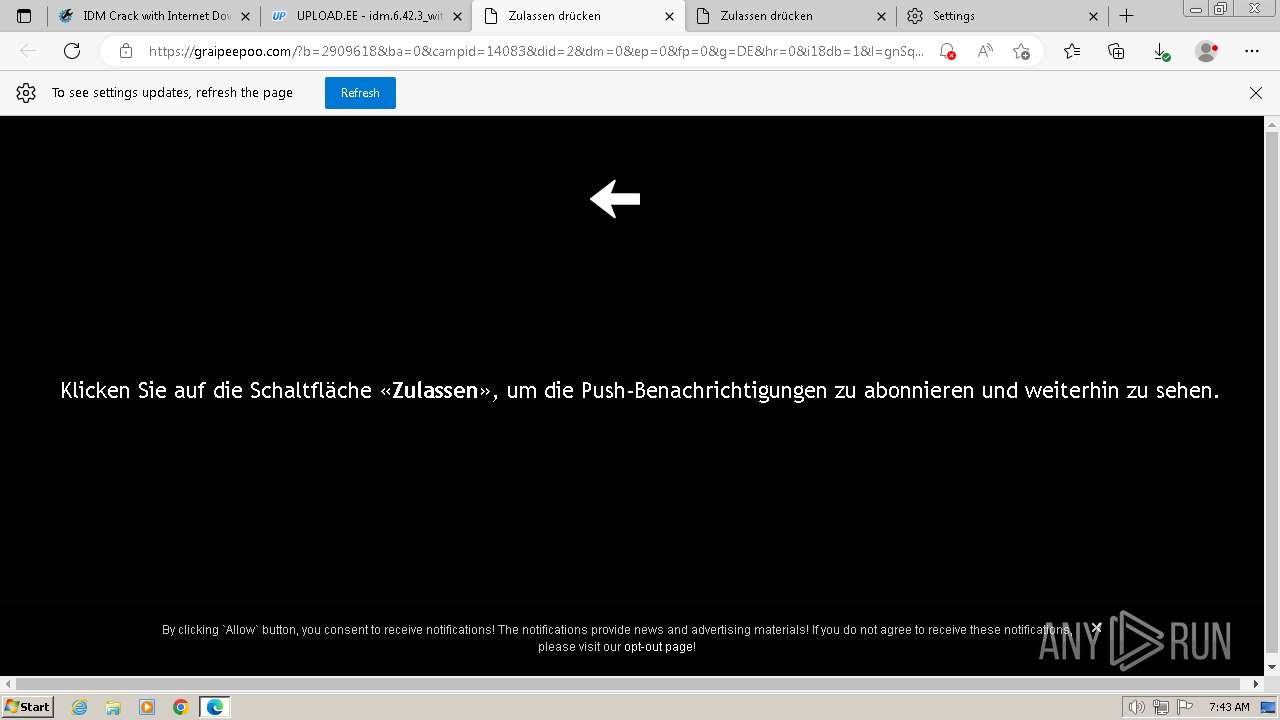This screenshot has width=1280, height=720.
Task: Minimize the Edge browser window
Action: coord(1196,9)
